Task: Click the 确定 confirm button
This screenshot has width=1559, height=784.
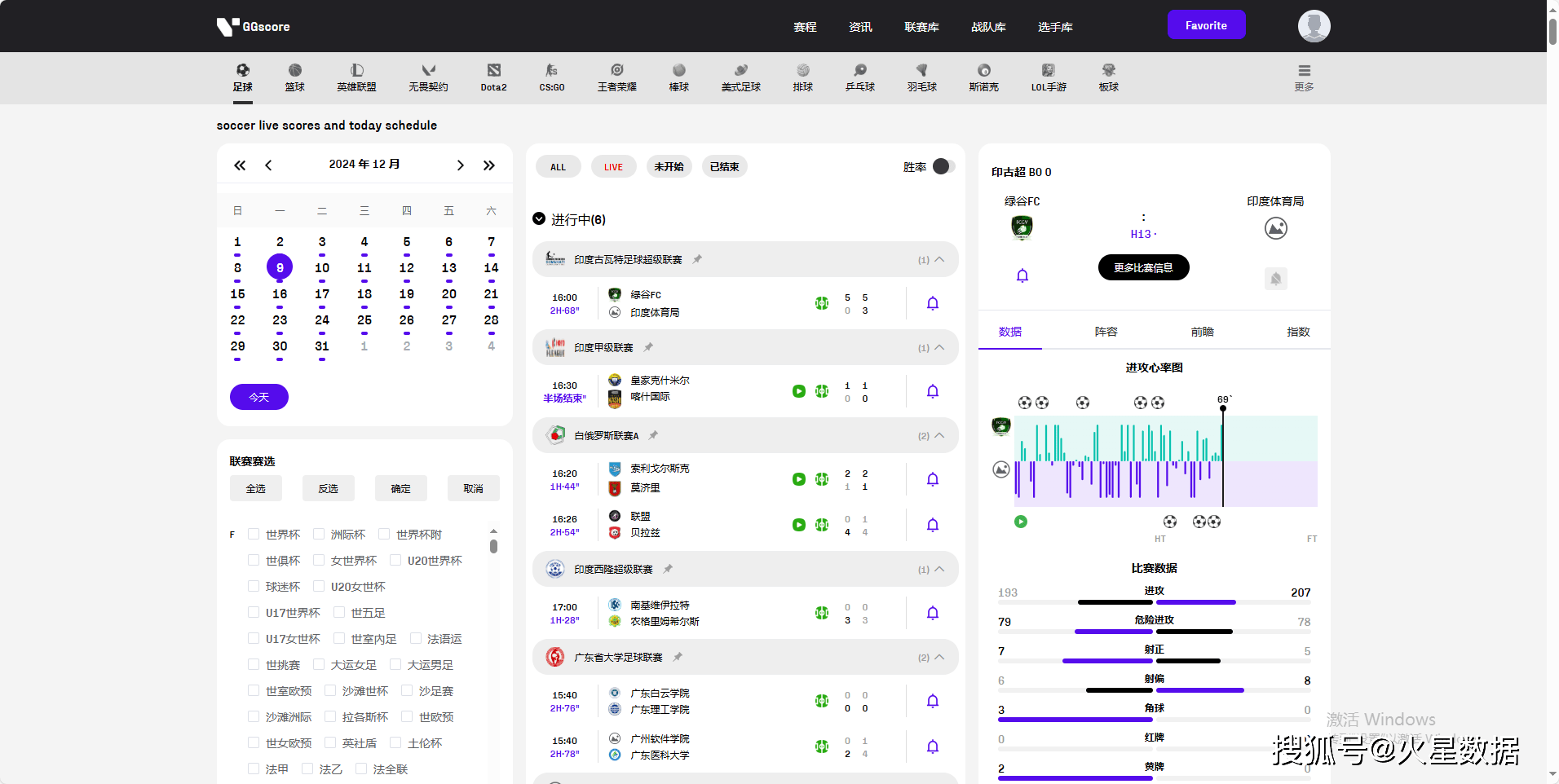Action: pos(401,488)
